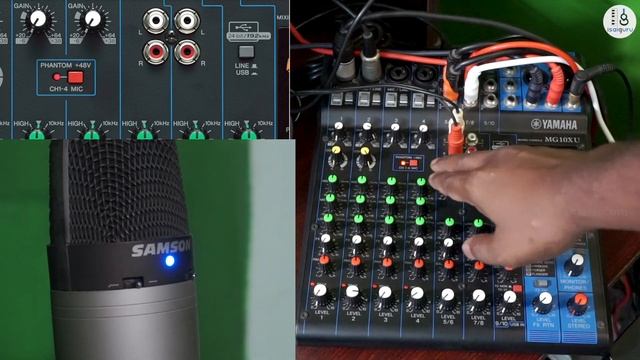Click the grey LINE/USB selector button in diagram
This screenshot has width=640, height=360.
pos(246,52)
